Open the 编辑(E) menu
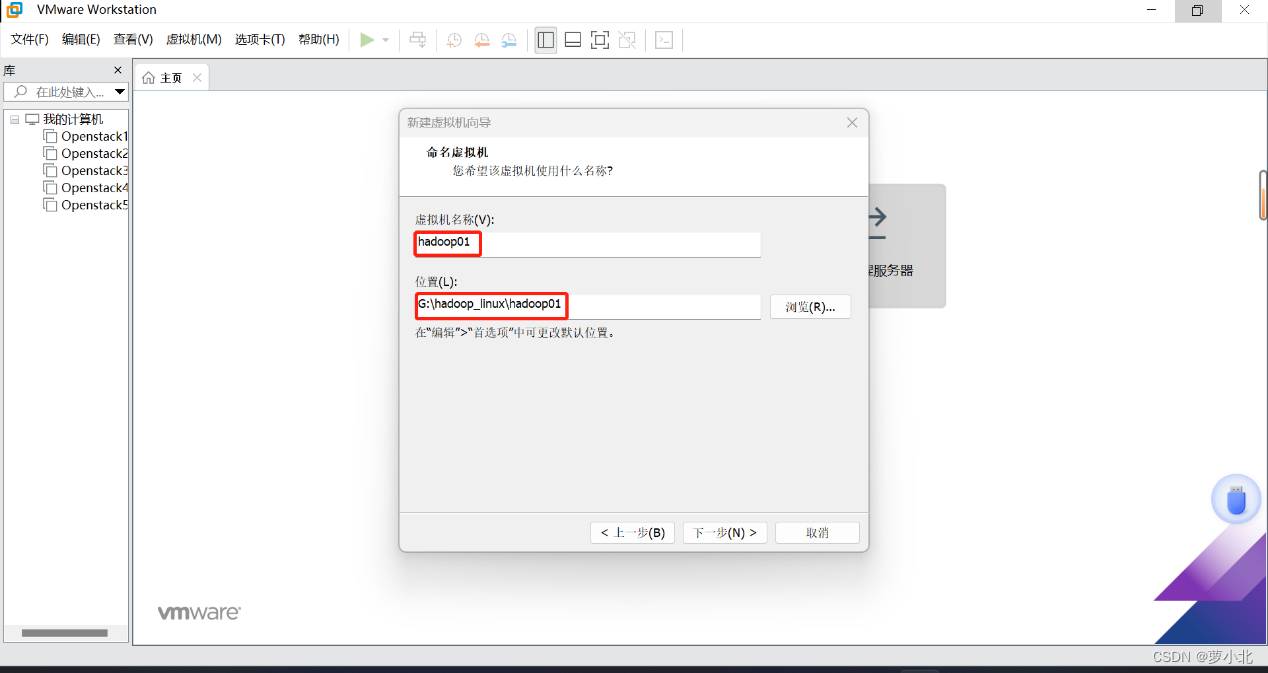This screenshot has height=673, width=1268. [x=81, y=40]
